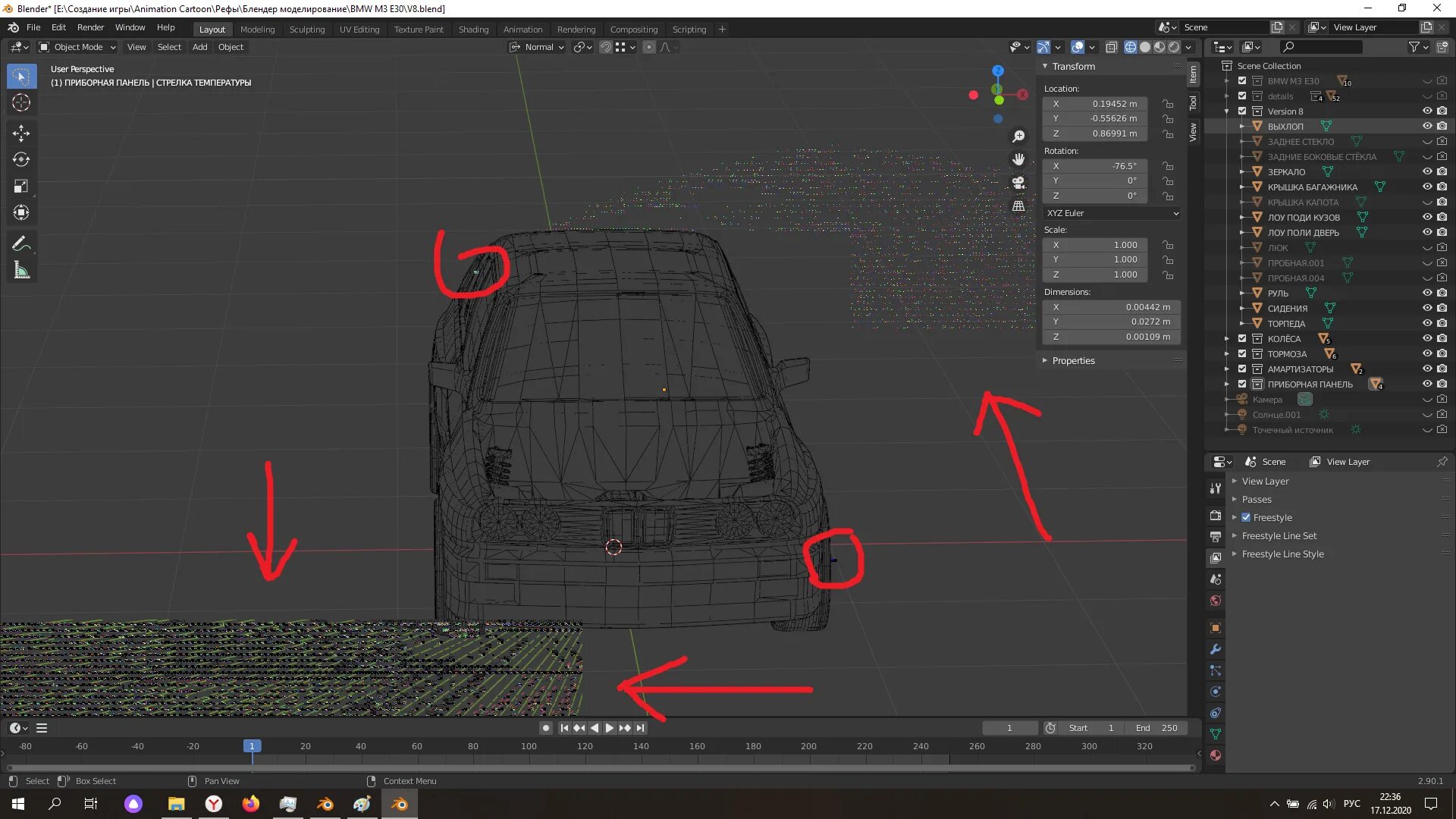Image resolution: width=1456 pixels, height=819 pixels.
Task: Open the XYZ Euler rotation mode dropdown
Action: pos(1111,214)
